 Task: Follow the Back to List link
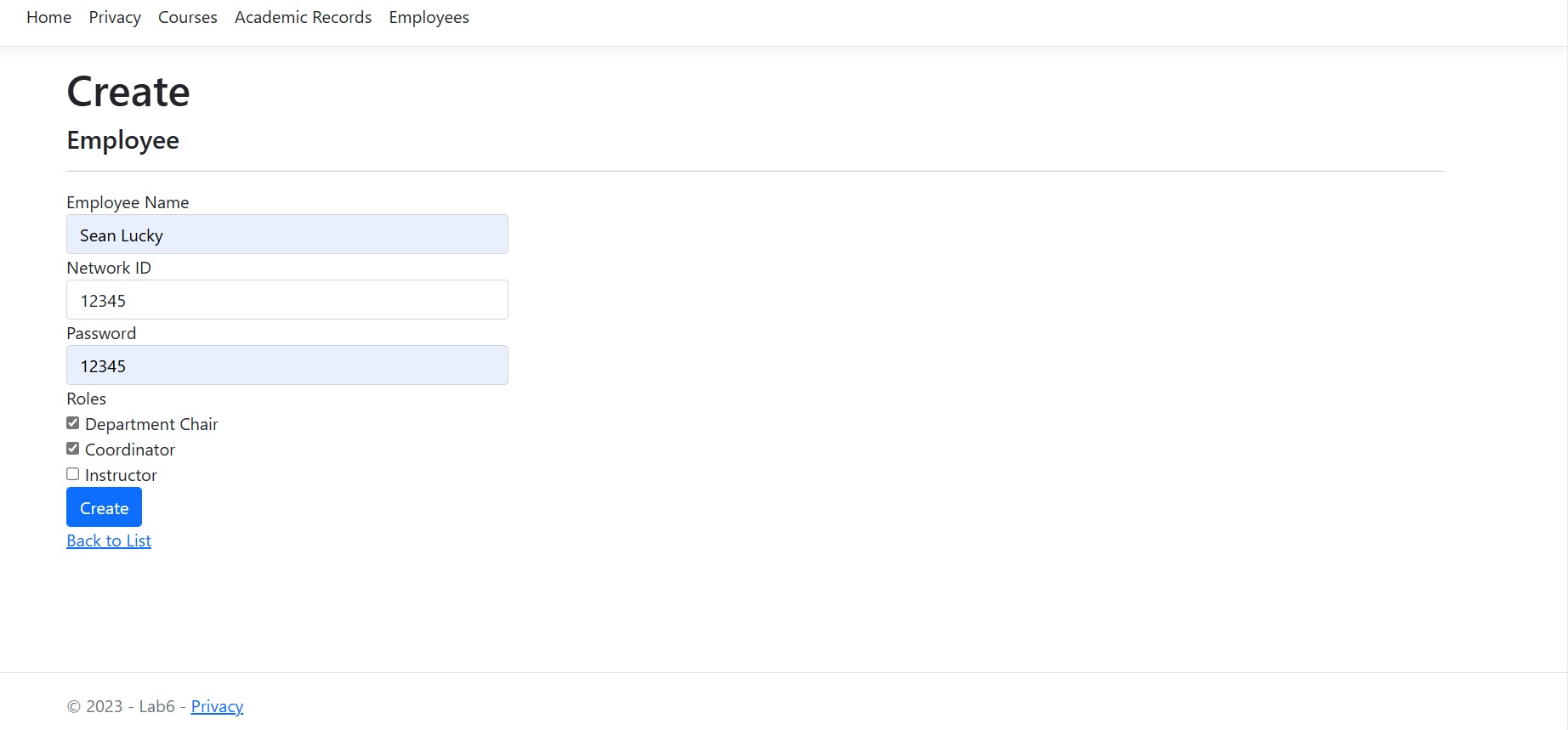pos(109,540)
